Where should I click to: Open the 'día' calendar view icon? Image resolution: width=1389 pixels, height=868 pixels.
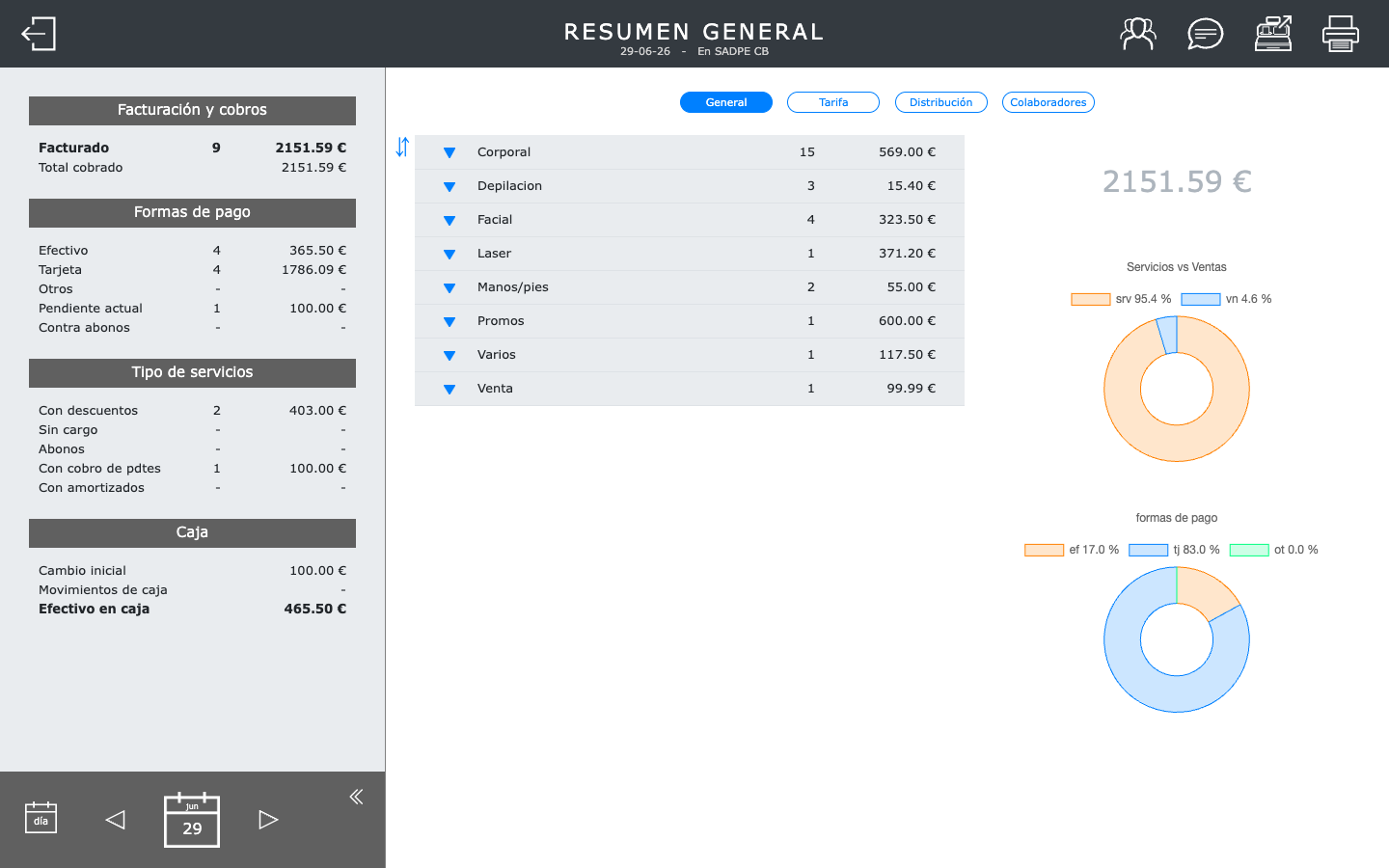click(x=41, y=818)
